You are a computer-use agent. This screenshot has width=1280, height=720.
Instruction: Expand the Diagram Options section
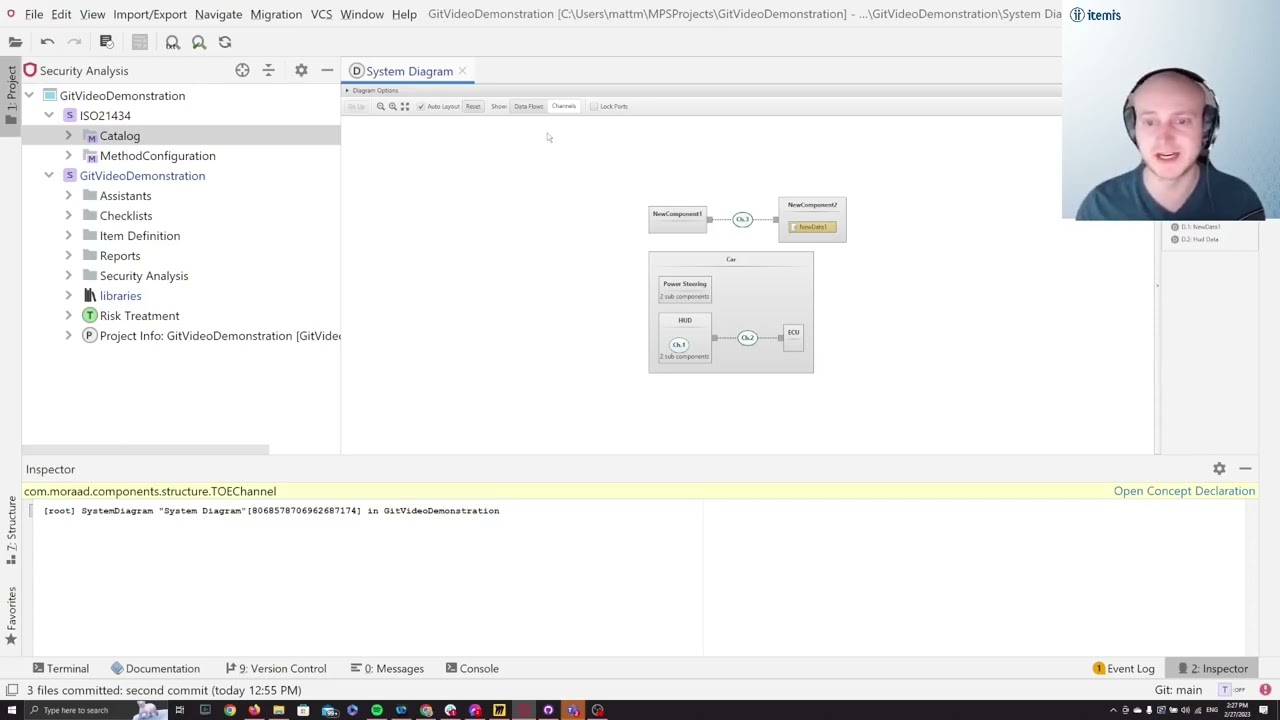[x=347, y=90]
